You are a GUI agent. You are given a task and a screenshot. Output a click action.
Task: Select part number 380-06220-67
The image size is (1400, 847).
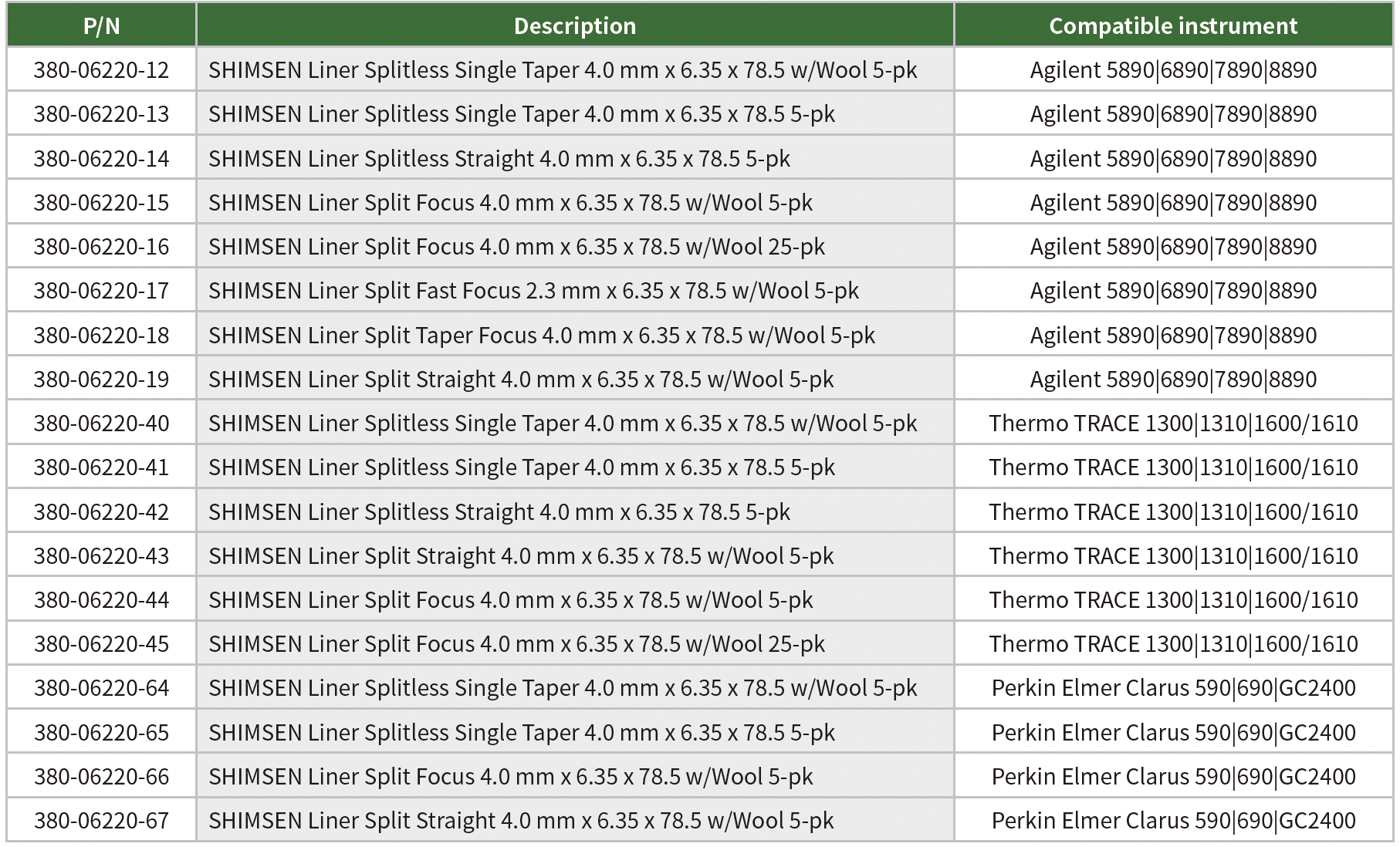(x=101, y=821)
